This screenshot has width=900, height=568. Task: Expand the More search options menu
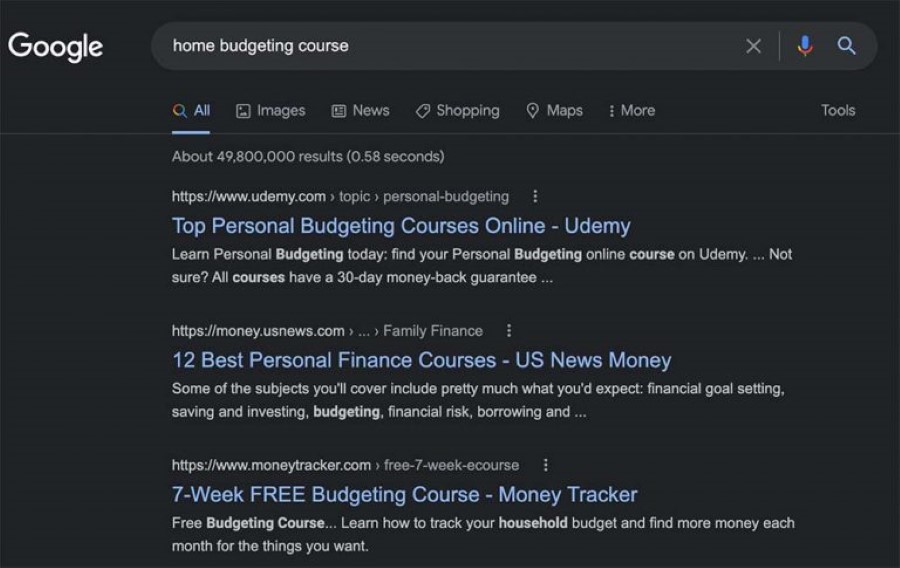(631, 111)
